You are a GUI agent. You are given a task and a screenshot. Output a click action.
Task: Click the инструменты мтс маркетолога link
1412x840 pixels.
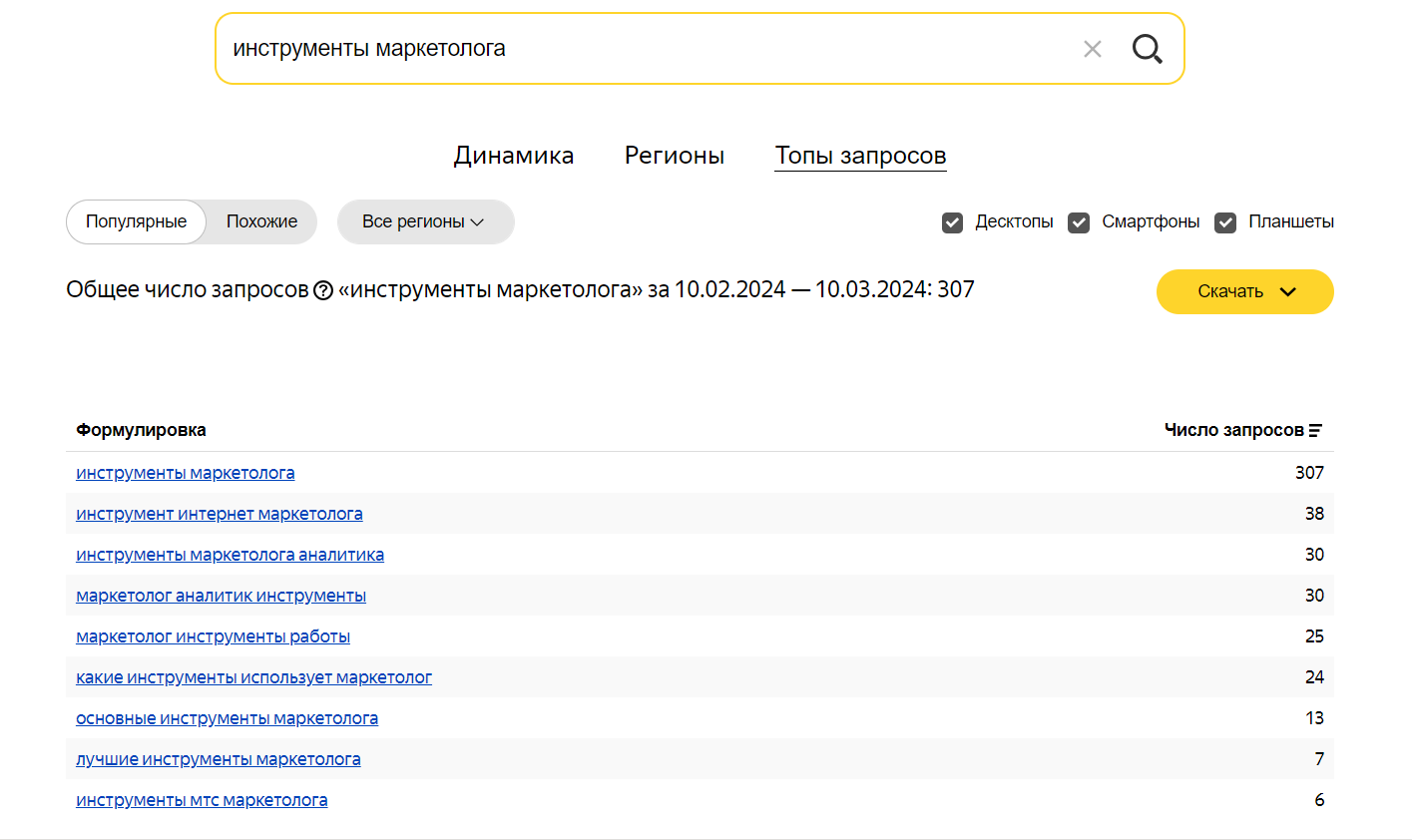click(x=202, y=800)
